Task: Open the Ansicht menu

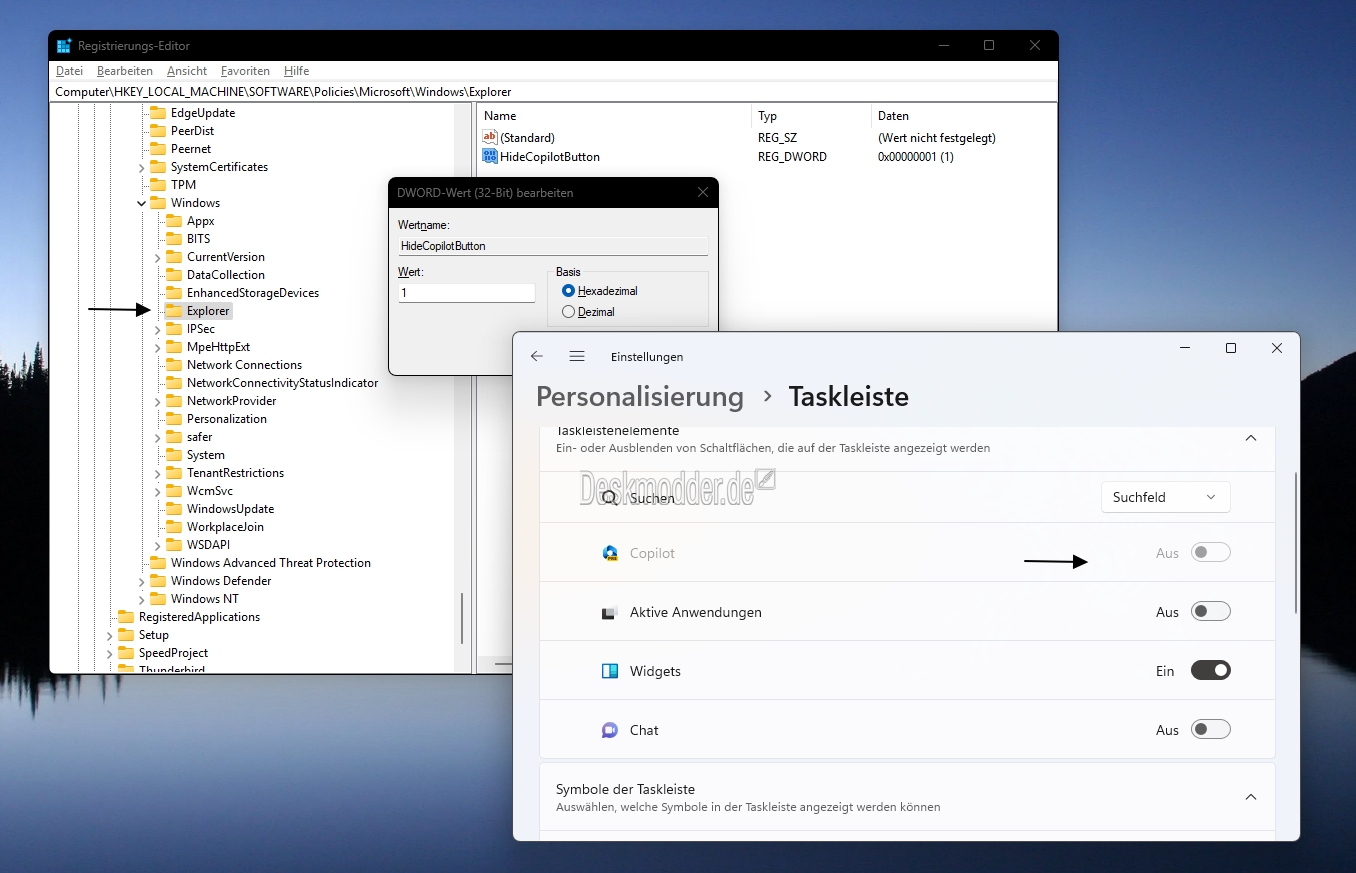Action: (x=187, y=71)
